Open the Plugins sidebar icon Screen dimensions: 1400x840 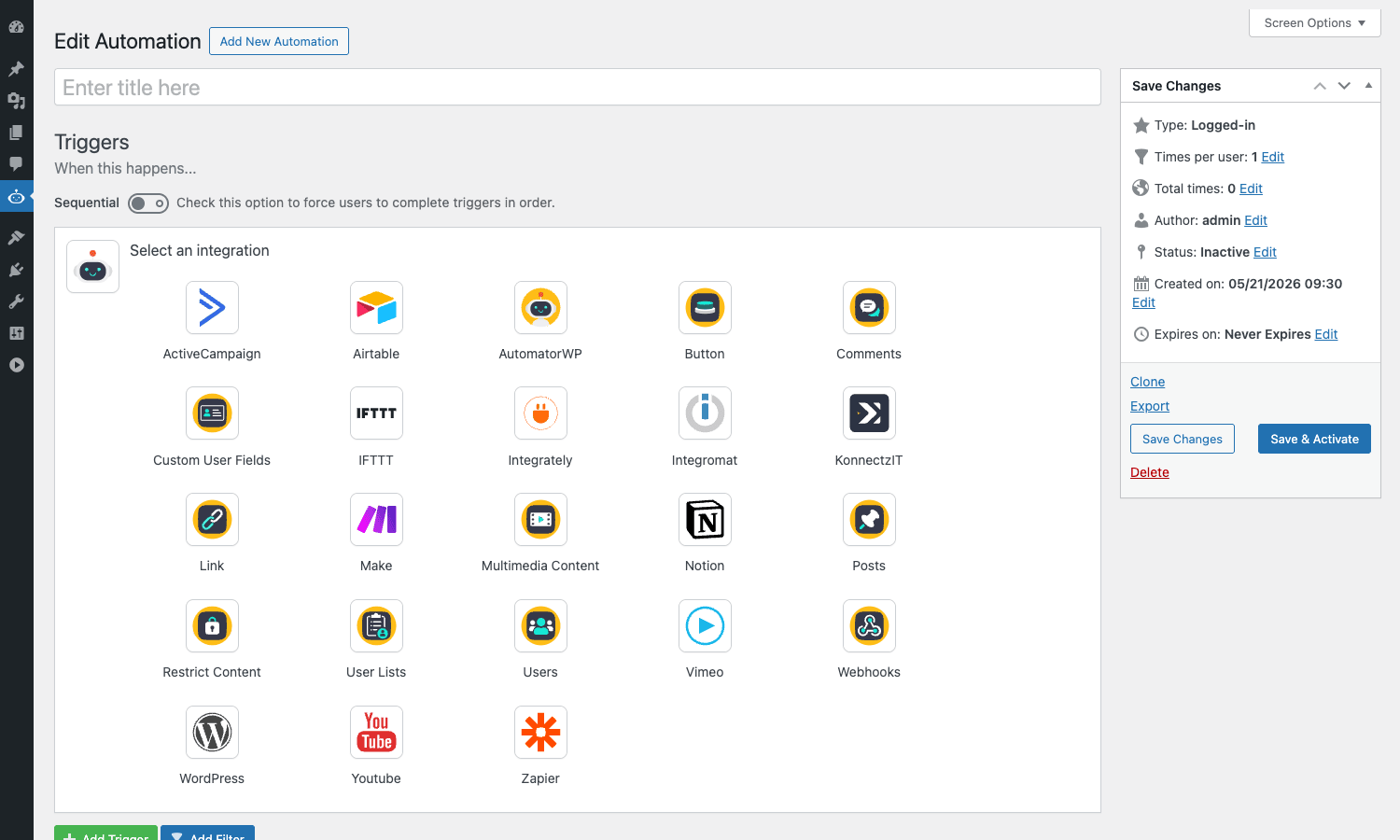(x=16, y=270)
